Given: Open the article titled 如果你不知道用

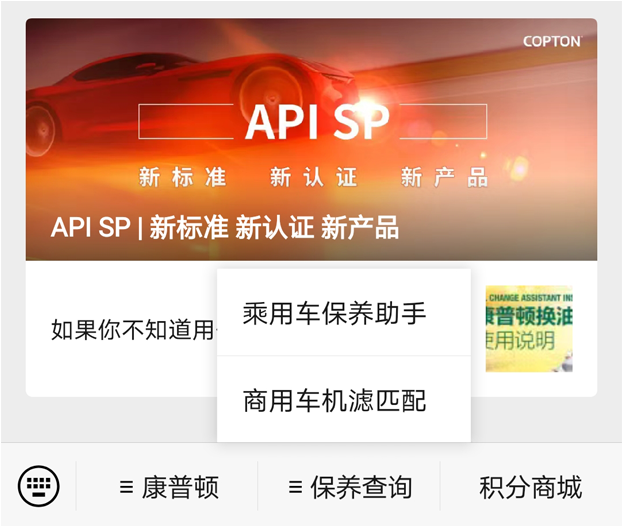Looking at the screenshot, I should (132, 330).
